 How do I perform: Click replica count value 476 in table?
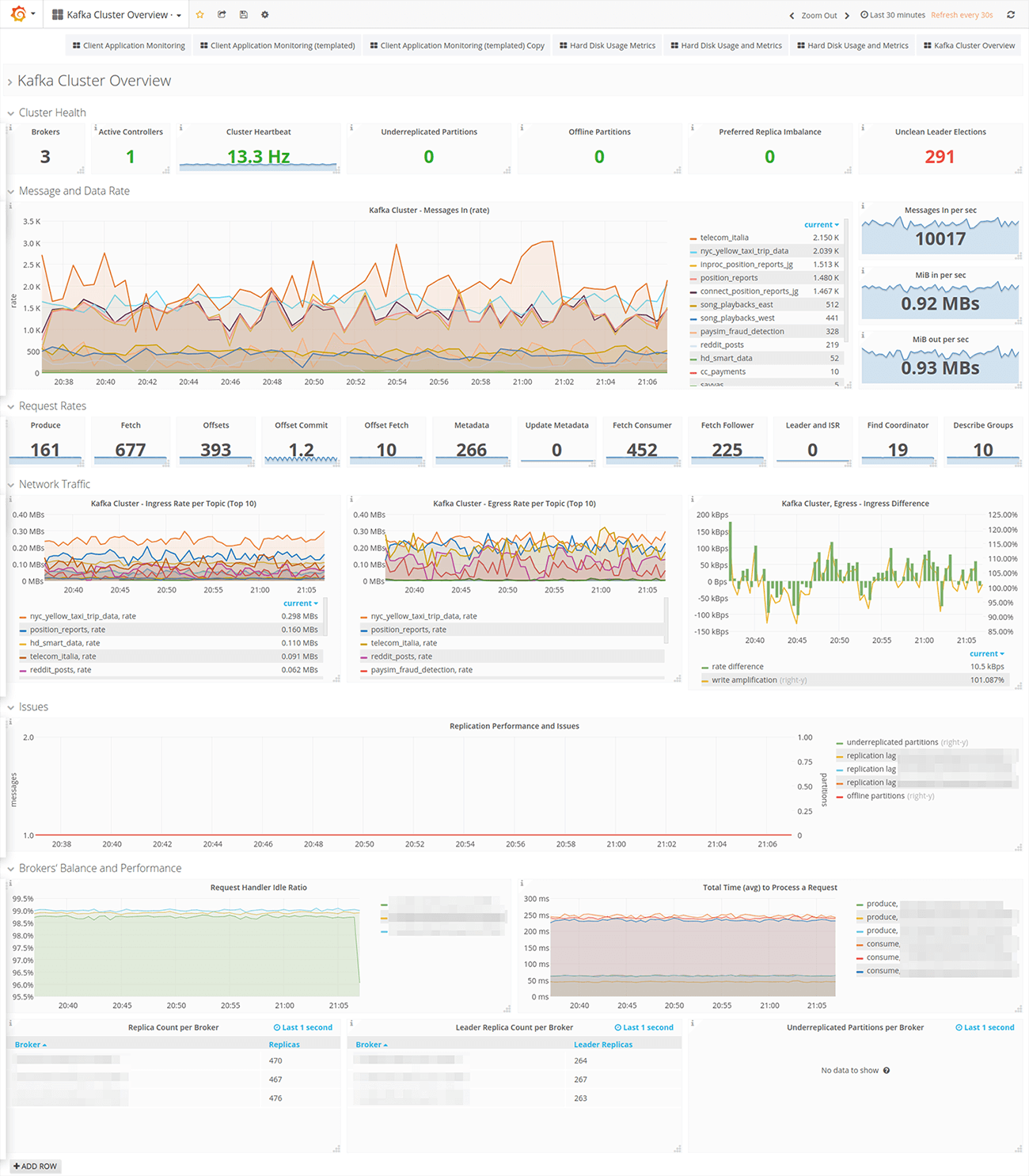(275, 1098)
